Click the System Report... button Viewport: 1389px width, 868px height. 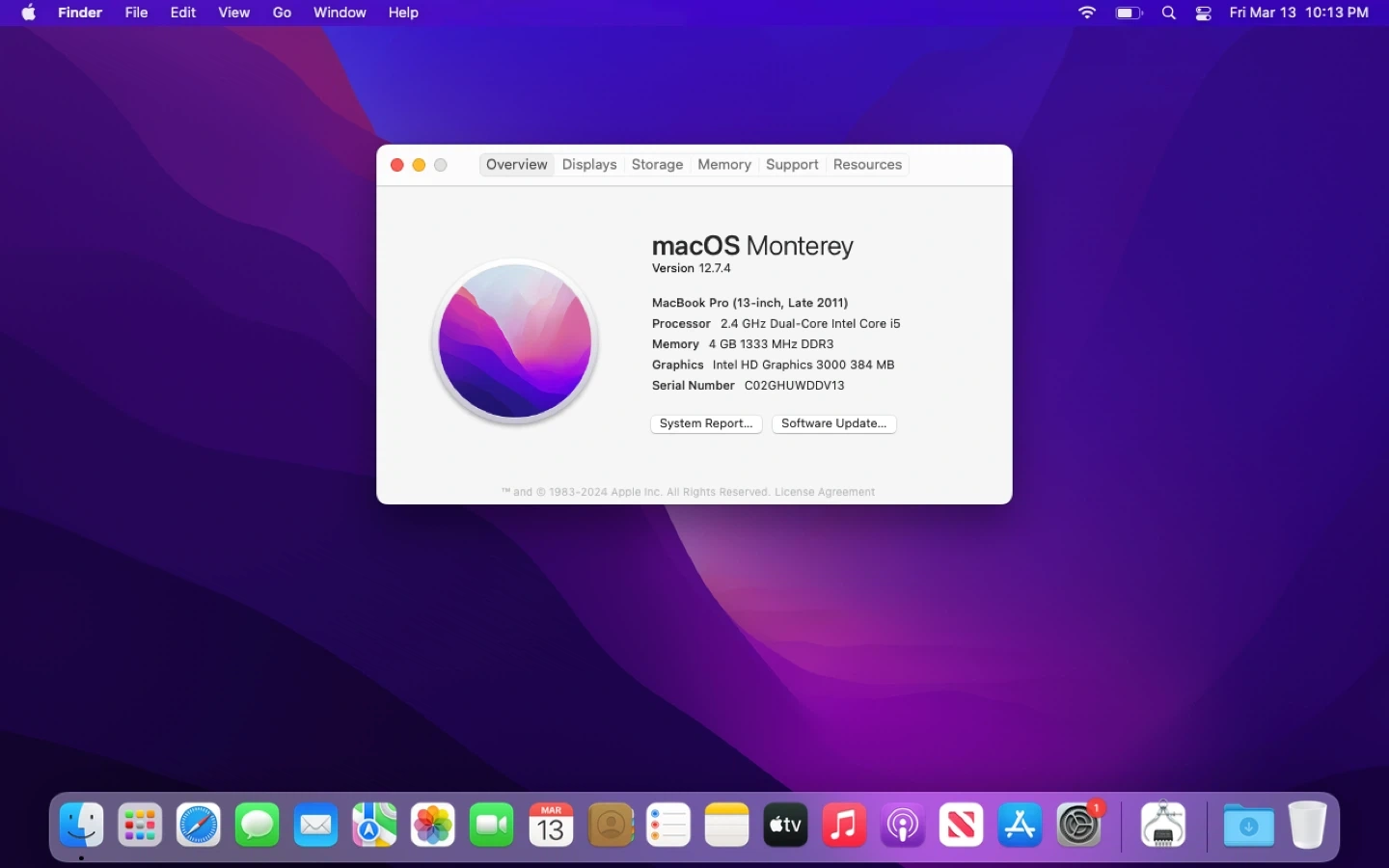[706, 424]
